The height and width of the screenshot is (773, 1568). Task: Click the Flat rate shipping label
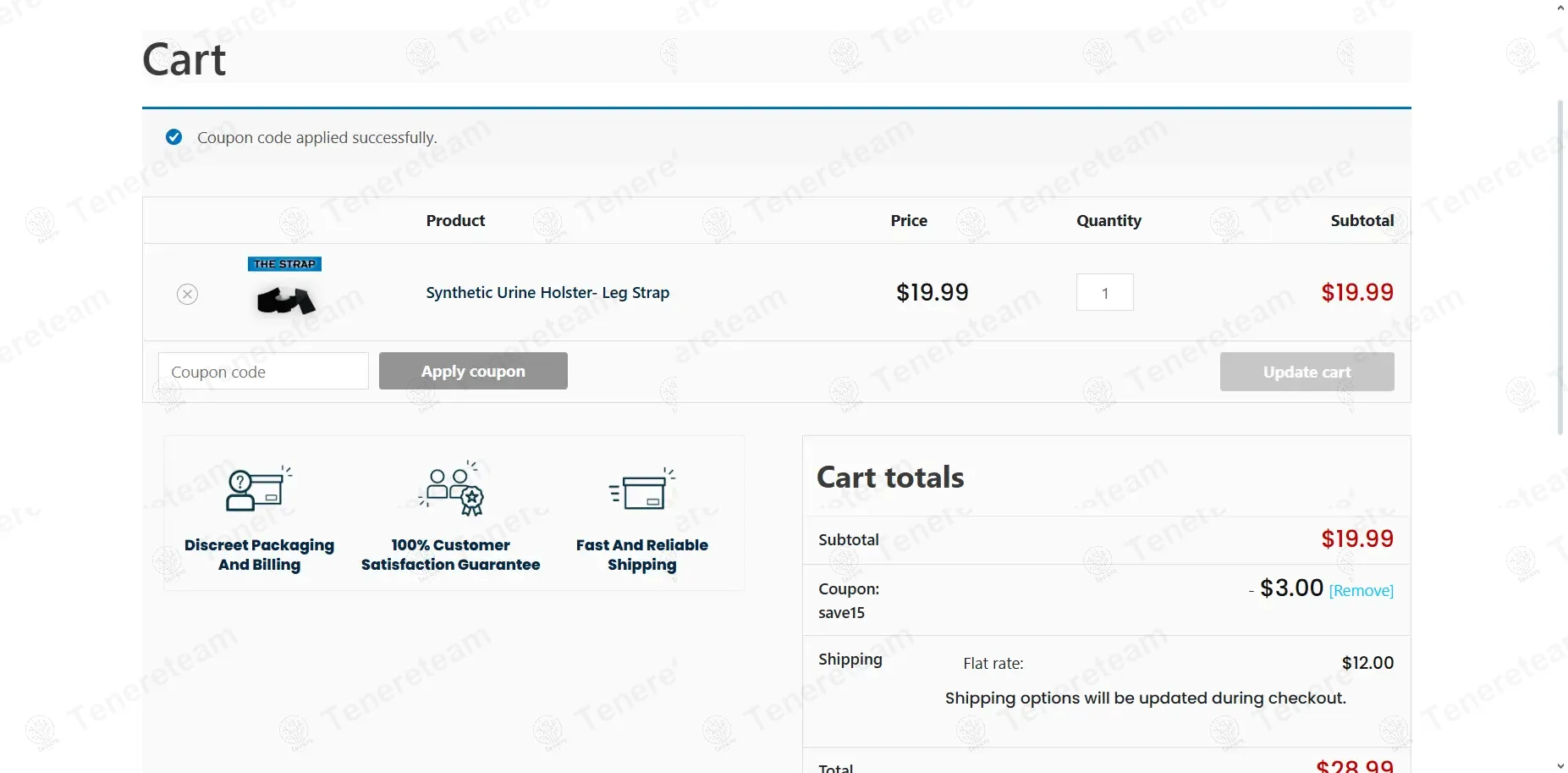(x=993, y=664)
